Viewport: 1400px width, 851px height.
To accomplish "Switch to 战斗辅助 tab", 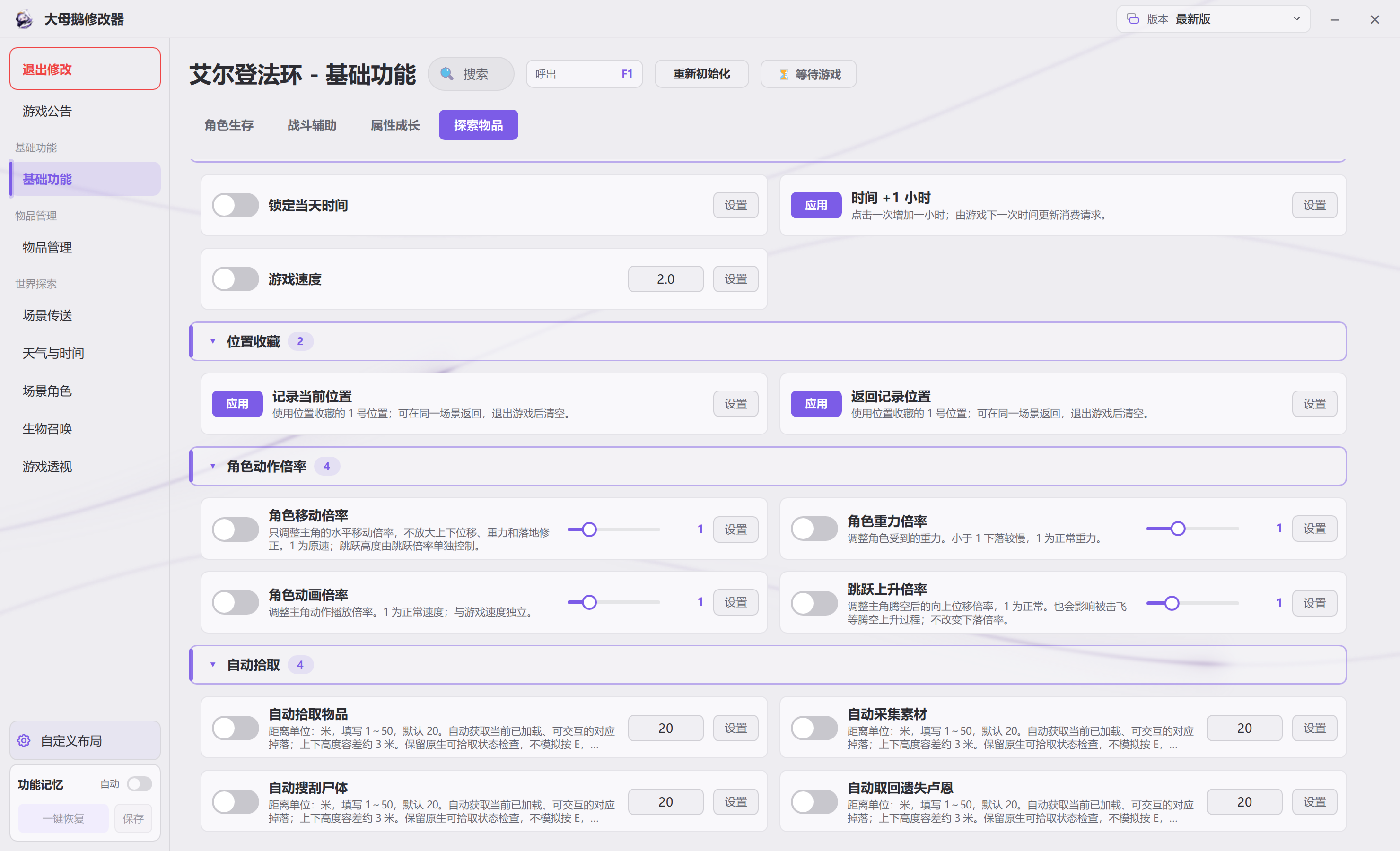I will (312, 125).
